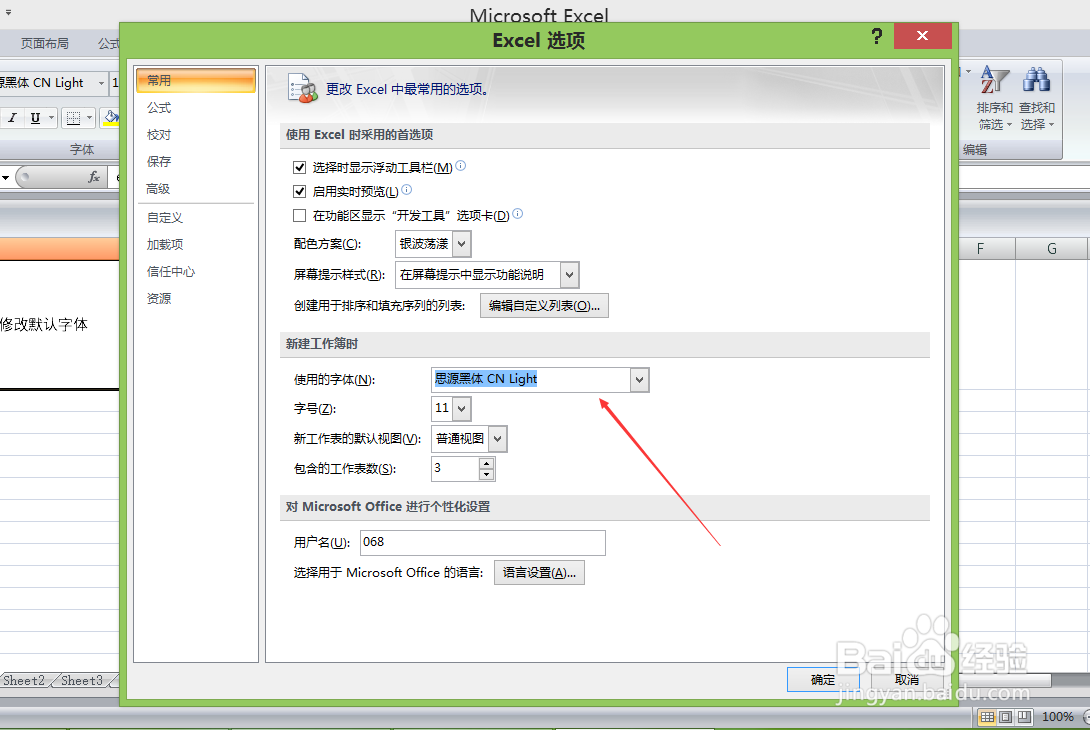The height and width of the screenshot is (730, 1090).
Task: Click the horizontal scrollbar thumb of worksheet
Action: pos(1004,680)
